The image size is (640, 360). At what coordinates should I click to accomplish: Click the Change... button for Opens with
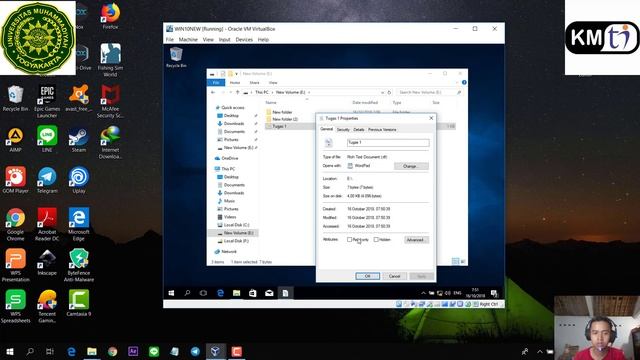(x=411, y=166)
